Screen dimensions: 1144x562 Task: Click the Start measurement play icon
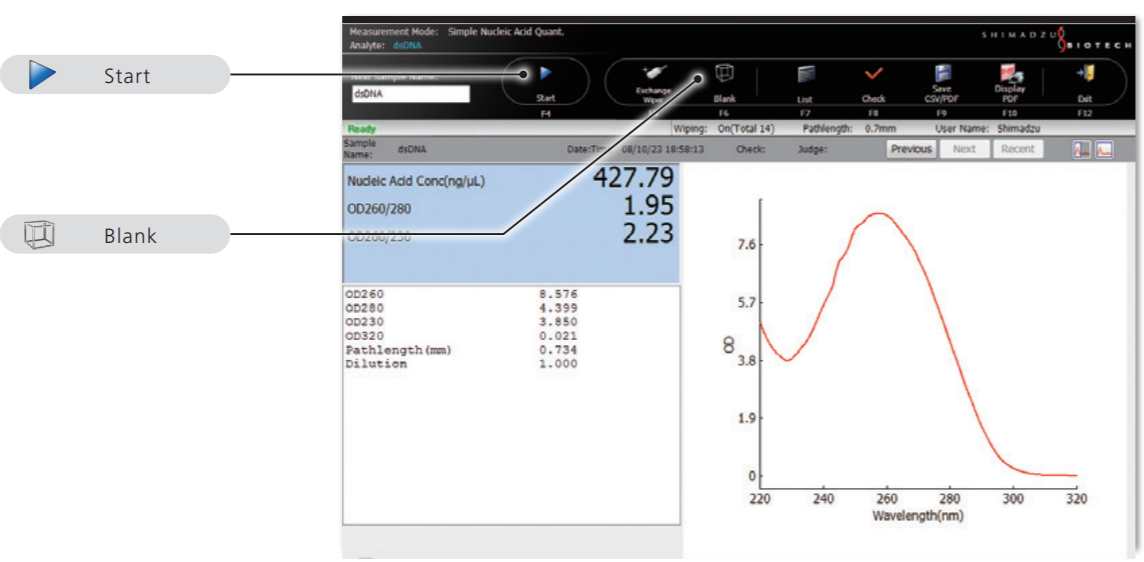[x=546, y=74]
